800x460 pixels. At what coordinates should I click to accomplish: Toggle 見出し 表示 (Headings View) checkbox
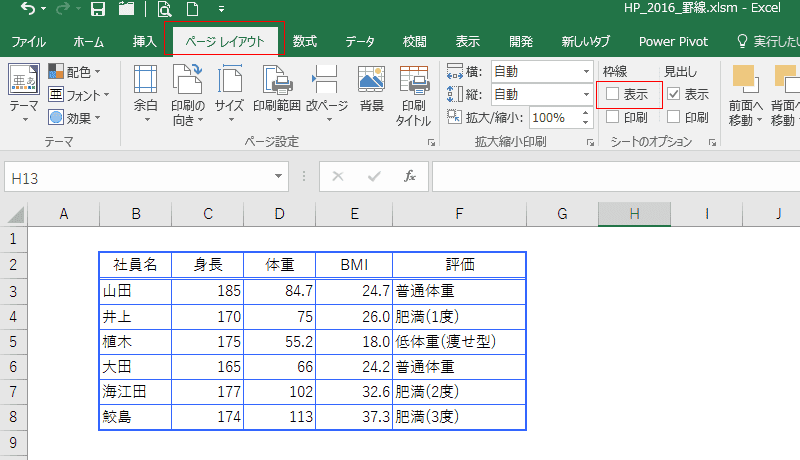click(673, 94)
